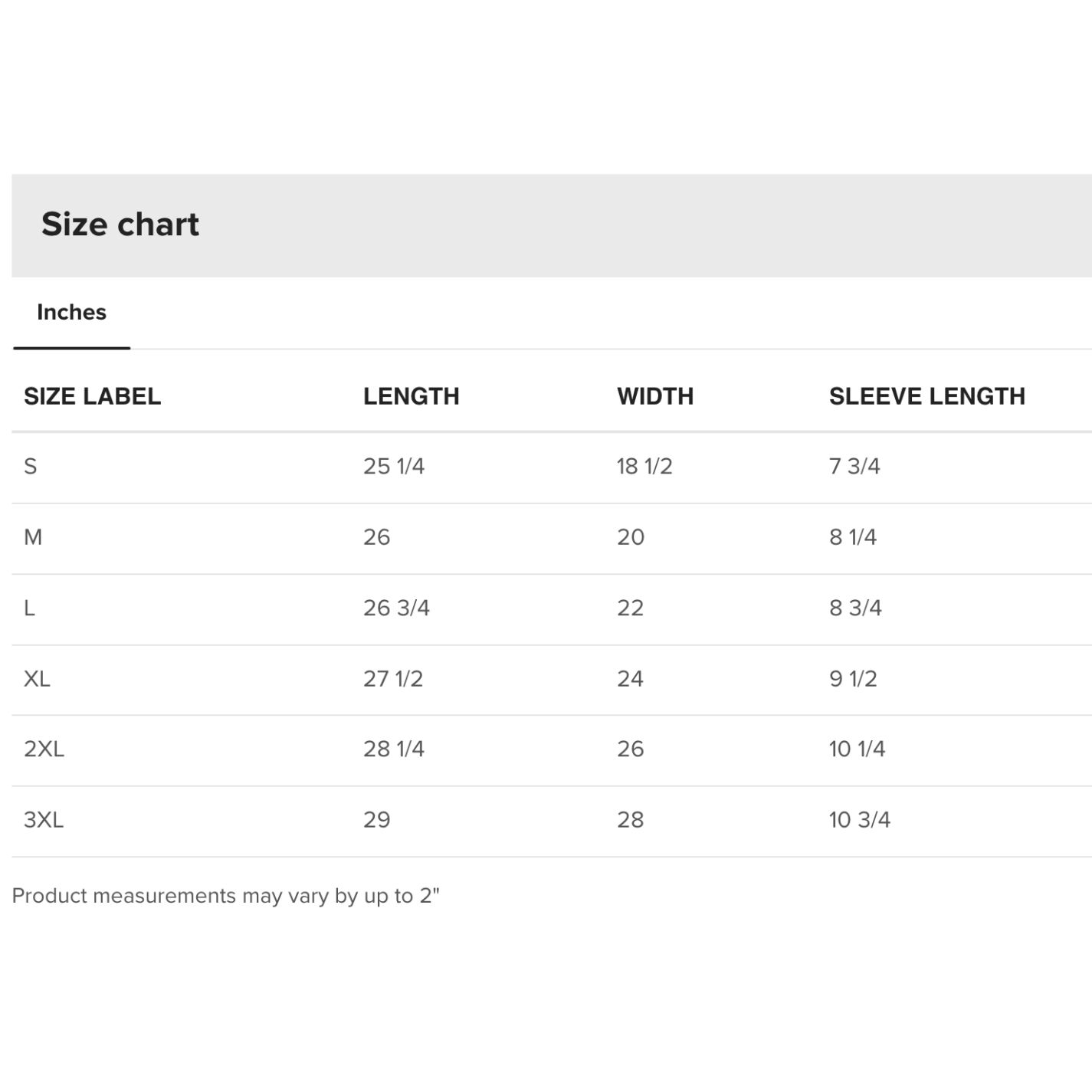Click the WIDTH column header
1092x1092 pixels.
(x=655, y=396)
